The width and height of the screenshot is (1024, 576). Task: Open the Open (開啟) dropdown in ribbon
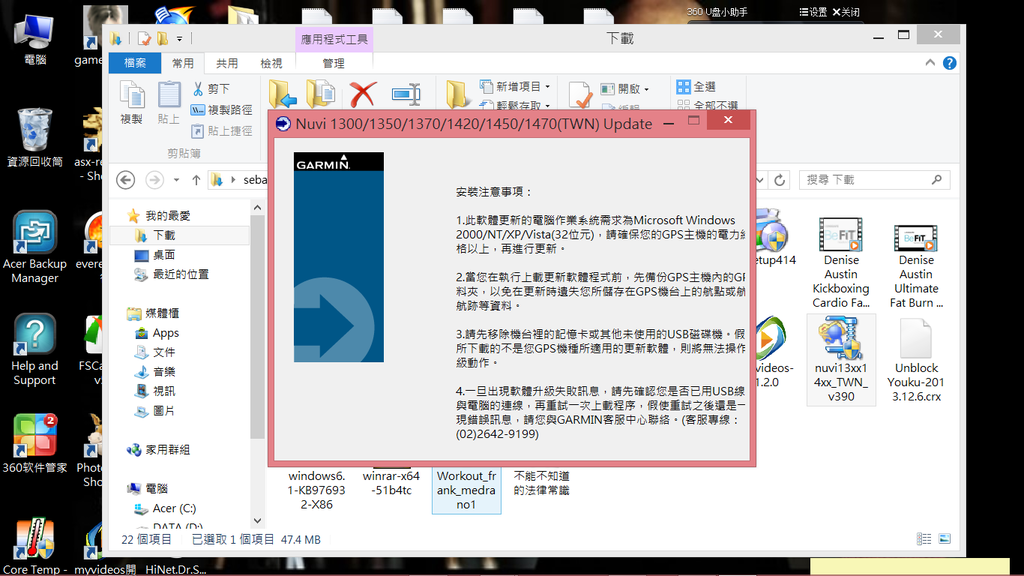625,89
